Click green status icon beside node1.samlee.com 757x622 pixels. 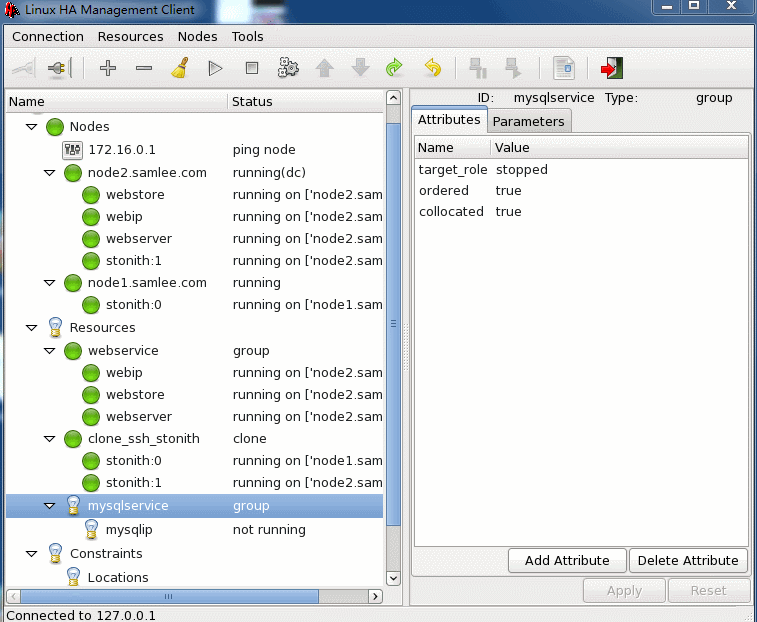(x=73, y=283)
